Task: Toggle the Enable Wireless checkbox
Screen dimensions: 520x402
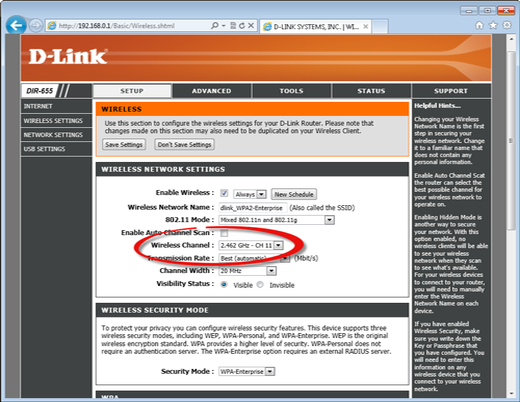Action: 224,193
